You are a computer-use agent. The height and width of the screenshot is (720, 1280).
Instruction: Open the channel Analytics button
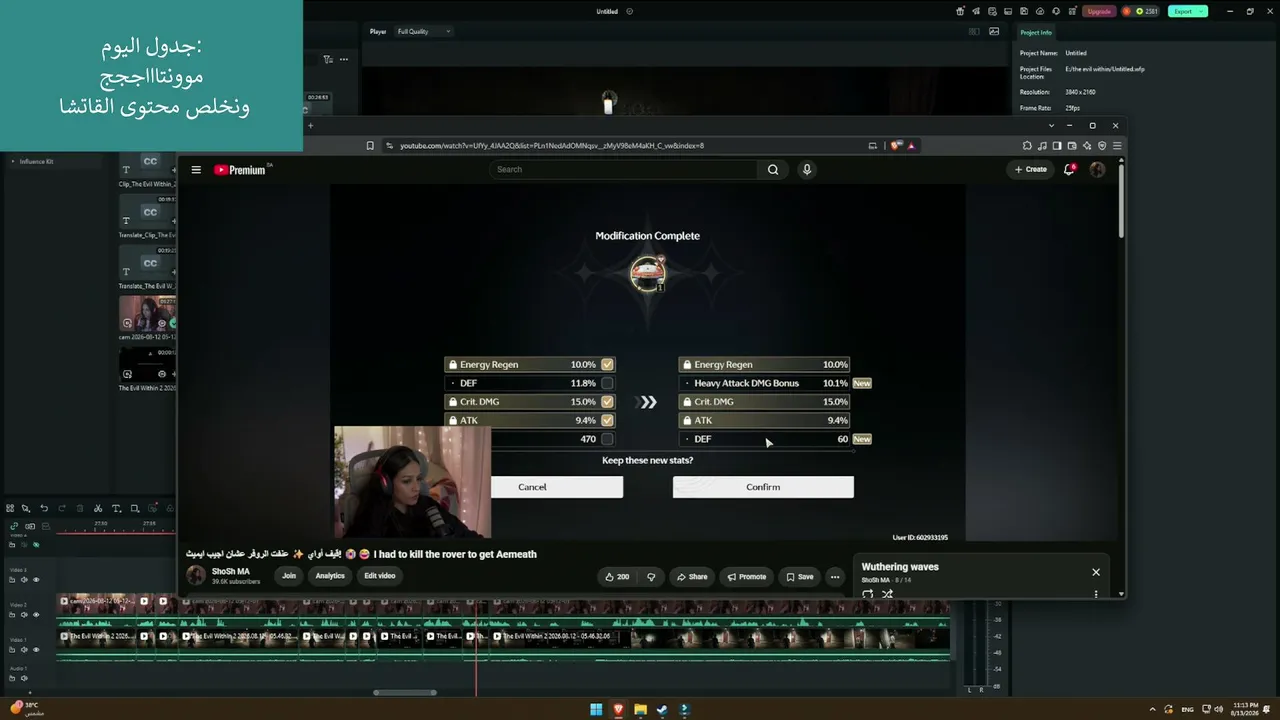330,576
